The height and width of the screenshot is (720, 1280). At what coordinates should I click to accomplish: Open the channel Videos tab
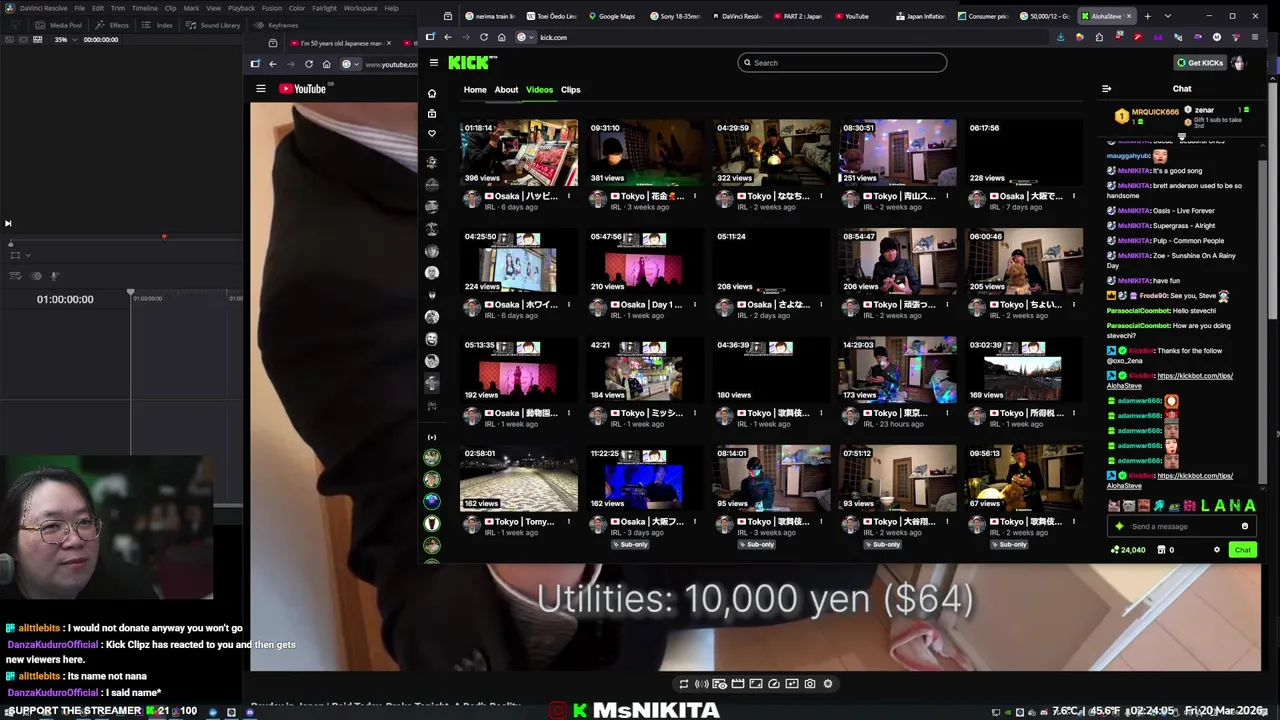click(539, 90)
